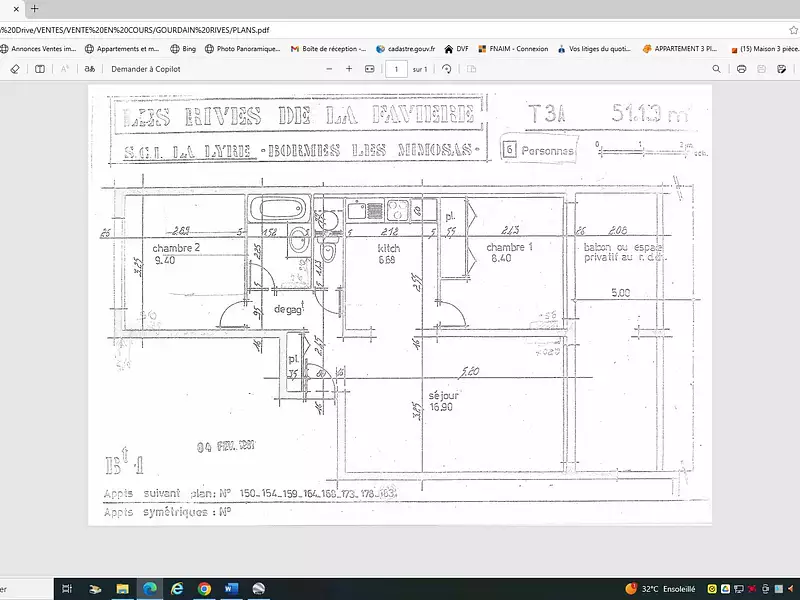Click the chambre 2 label on plan

pos(176,248)
